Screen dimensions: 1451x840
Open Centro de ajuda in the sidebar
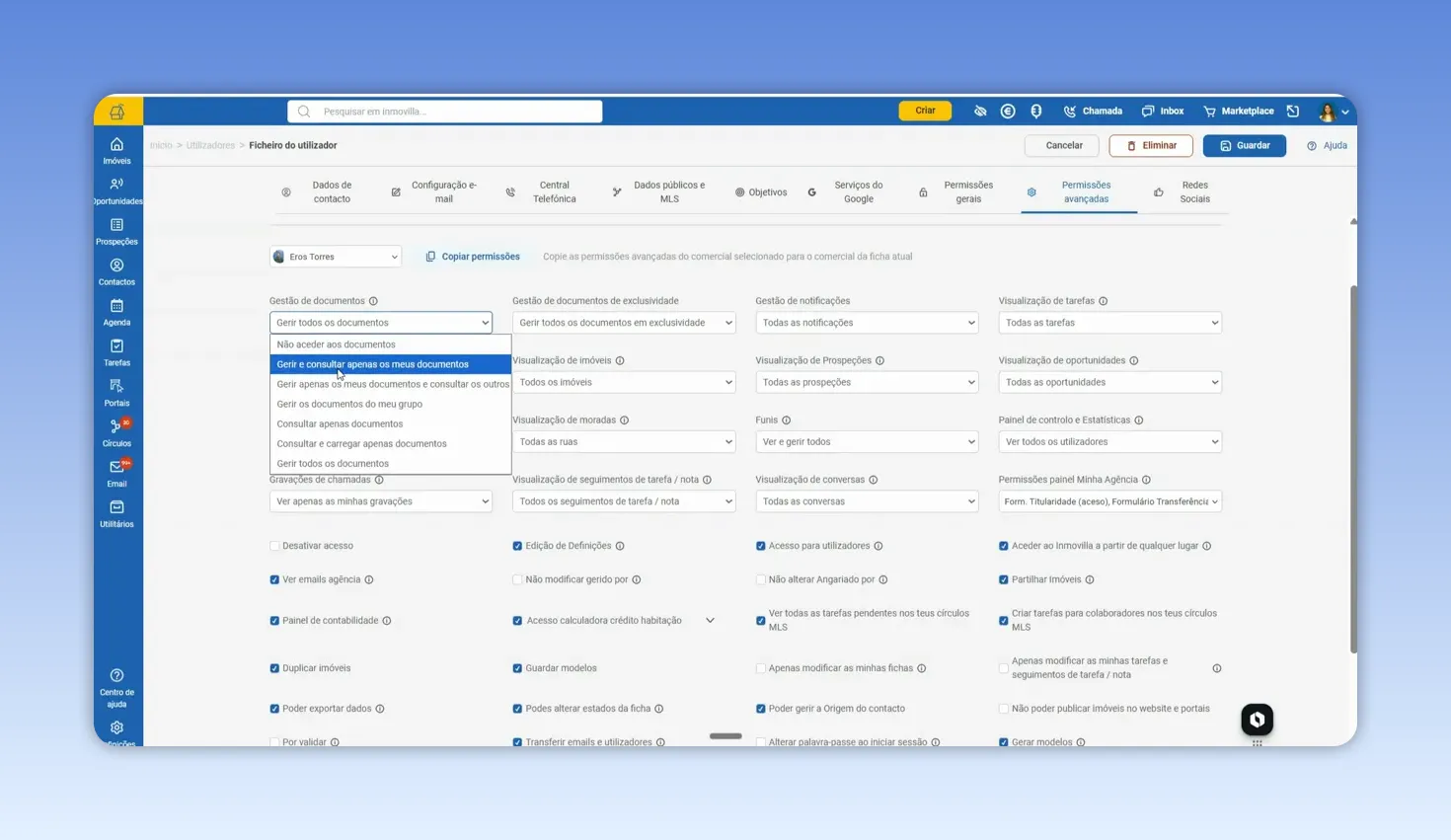point(116,688)
